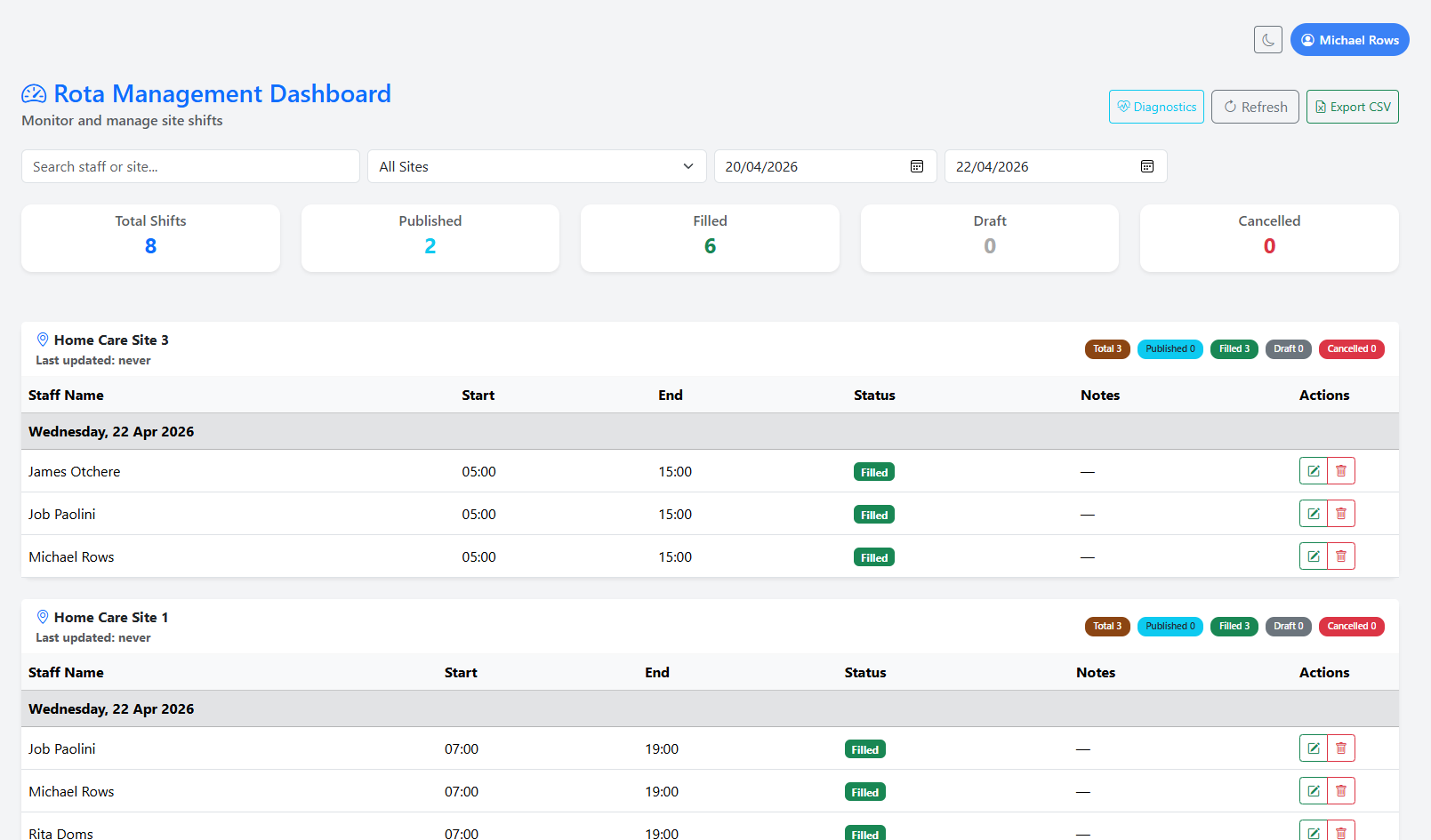Open the Michael Rows user menu

coord(1349,40)
